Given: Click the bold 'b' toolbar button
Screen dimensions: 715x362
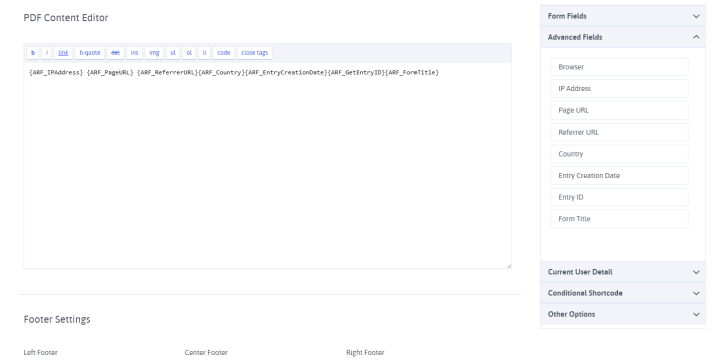Looking at the screenshot, I should pos(33,53).
